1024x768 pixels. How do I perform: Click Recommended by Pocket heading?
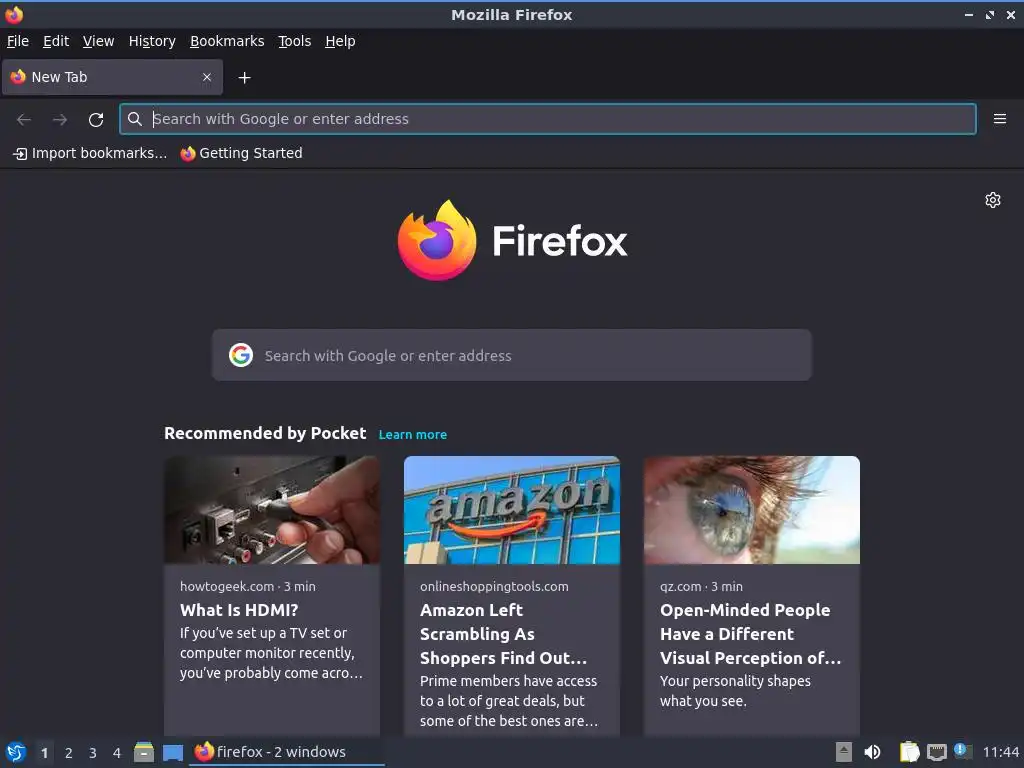265,433
